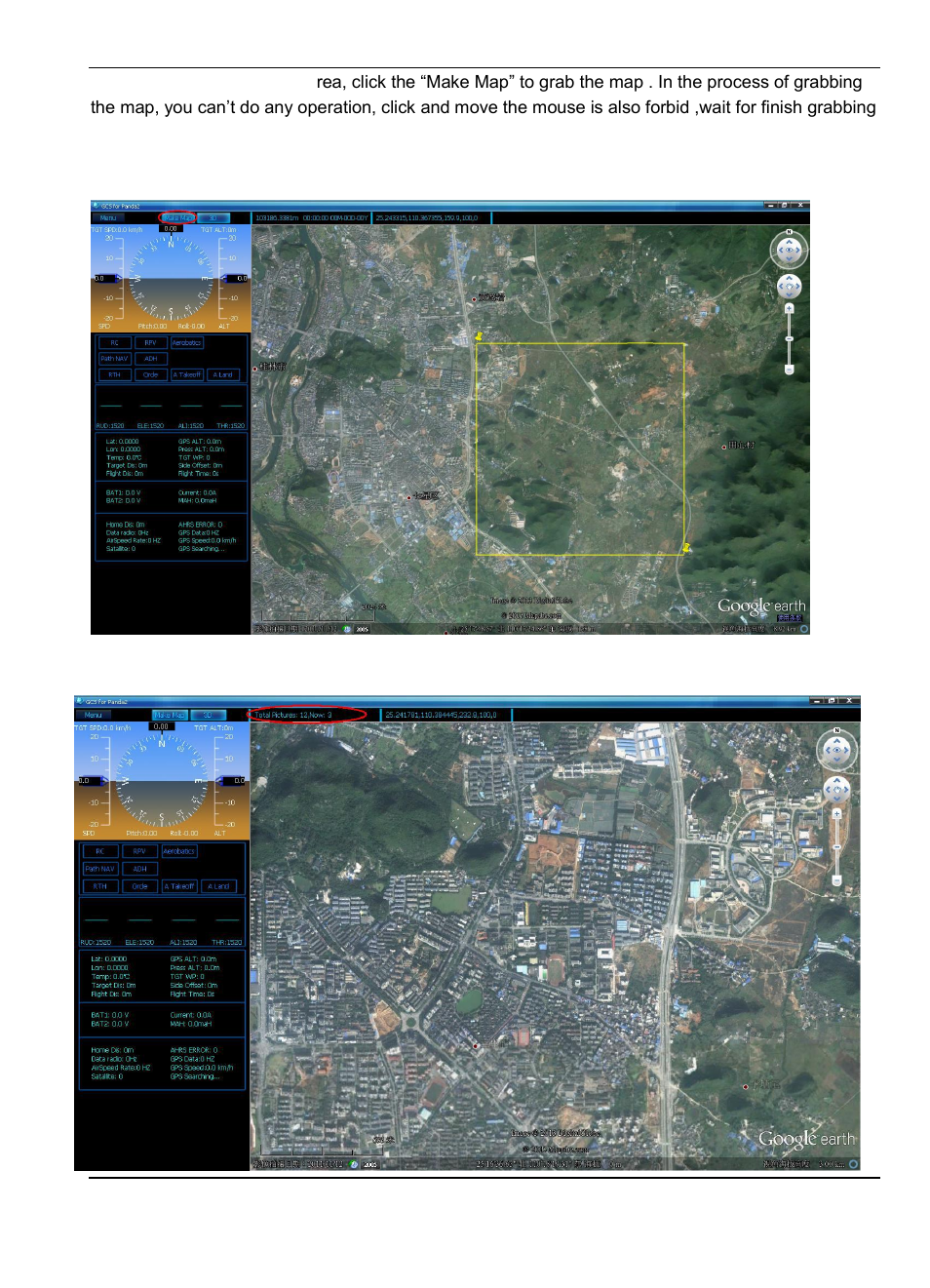The width and height of the screenshot is (930, 1288).
Task: Click Make Map button in lower window
Action: click(170, 715)
